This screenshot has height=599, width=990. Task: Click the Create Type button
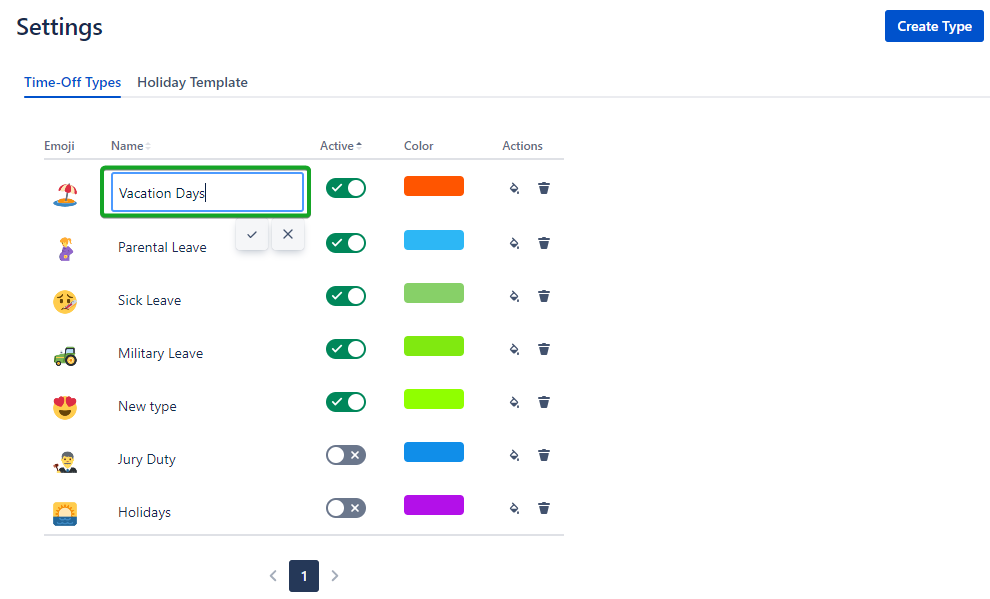(934, 27)
